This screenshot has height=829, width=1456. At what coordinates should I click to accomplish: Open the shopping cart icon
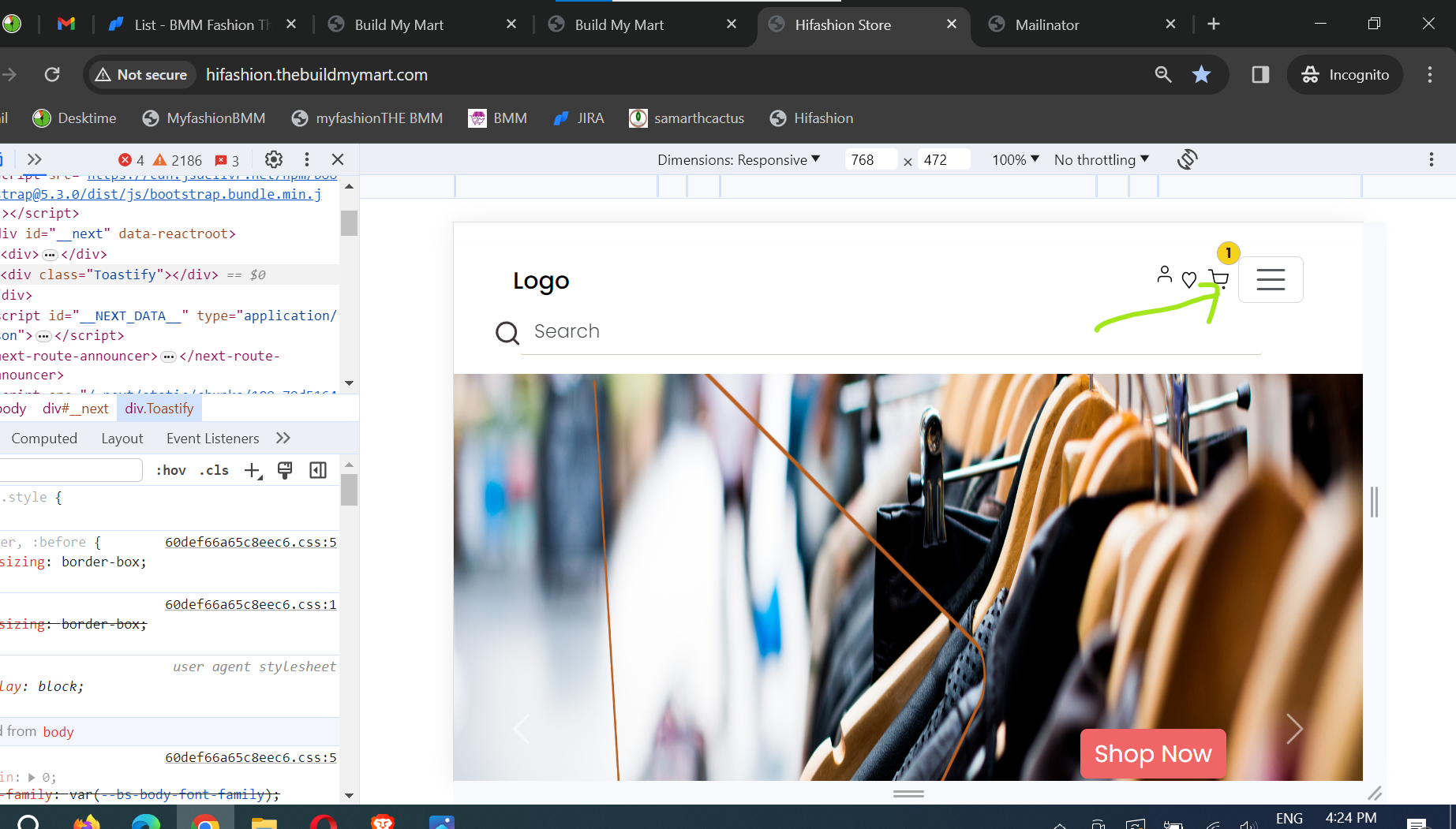pyautogui.click(x=1218, y=279)
